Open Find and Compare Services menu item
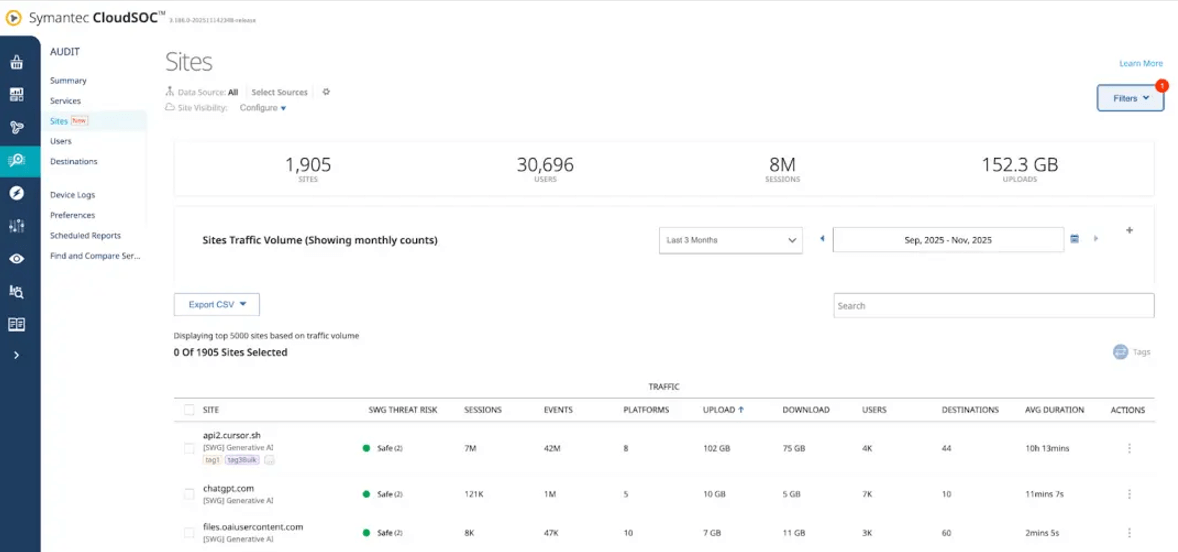The height and width of the screenshot is (552, 1178). point(95,255)
